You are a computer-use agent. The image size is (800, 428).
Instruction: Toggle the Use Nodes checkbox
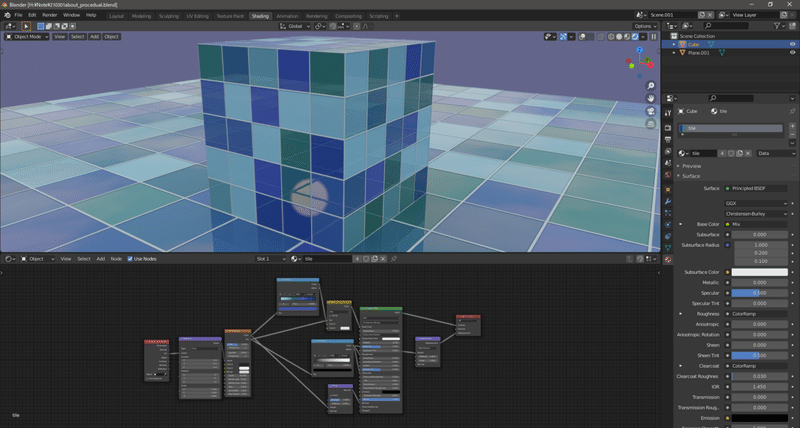(x=129, y=259)
